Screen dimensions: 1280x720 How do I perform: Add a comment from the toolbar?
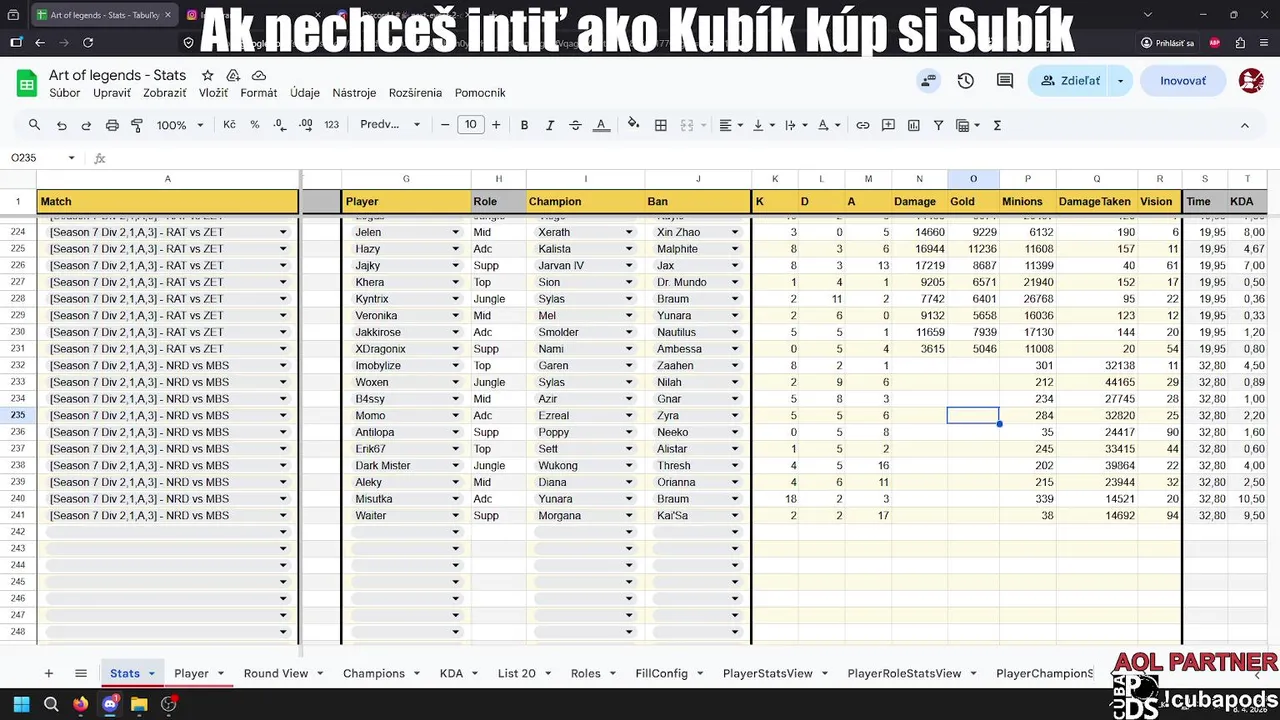tap(888, 125)
